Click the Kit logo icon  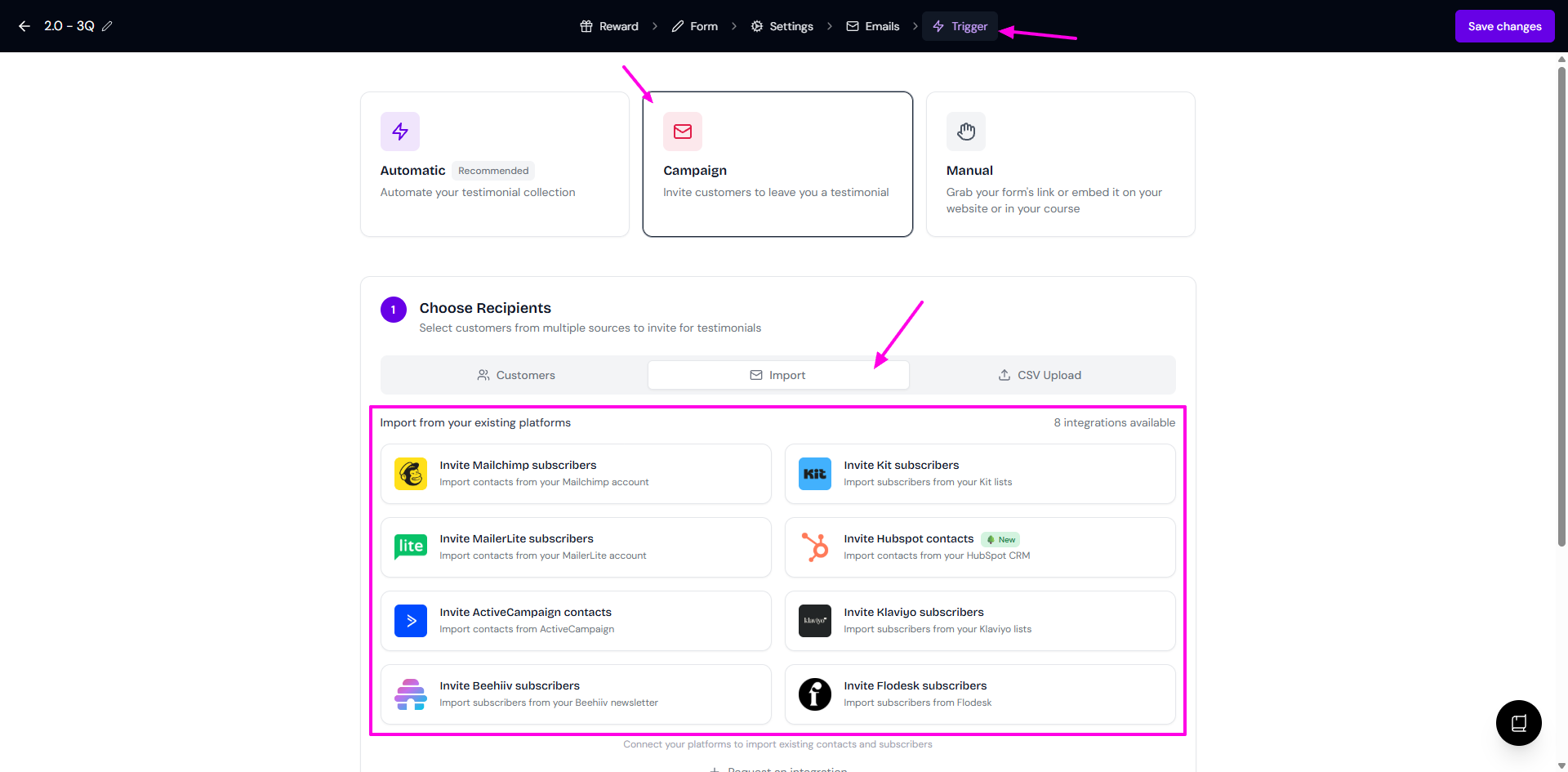coord(814,474)
